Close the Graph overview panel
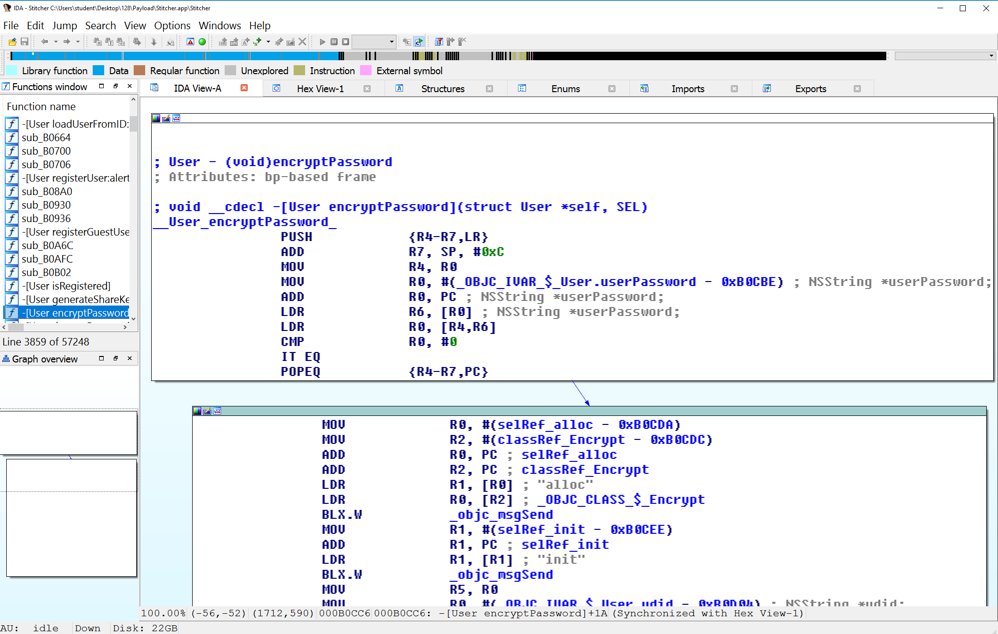The width and height of the screenshot is (998, 634). pos(129,358)
